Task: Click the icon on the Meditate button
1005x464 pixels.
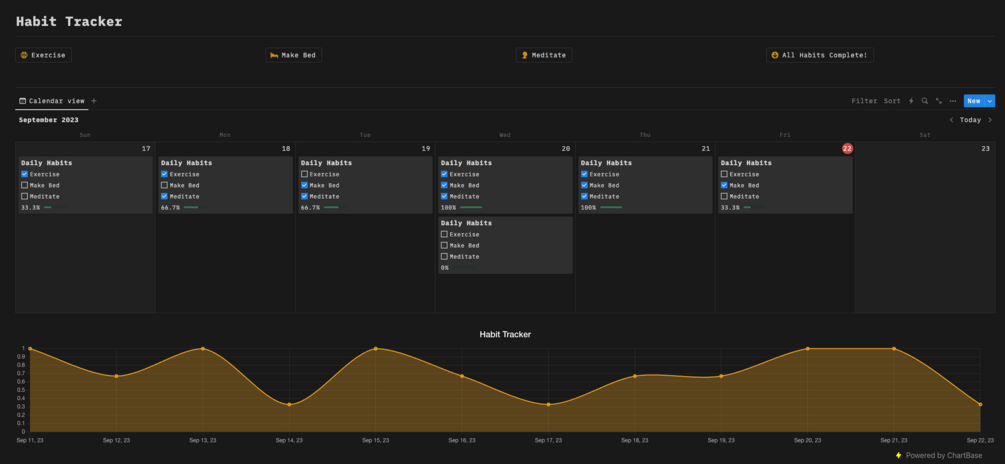Action: pyautogui.click(x=525, y=55)
